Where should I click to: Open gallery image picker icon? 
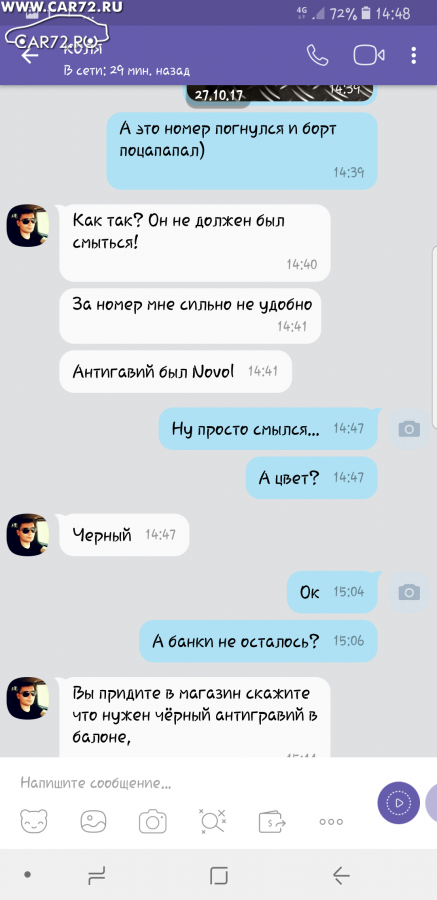tap(93, 821)
